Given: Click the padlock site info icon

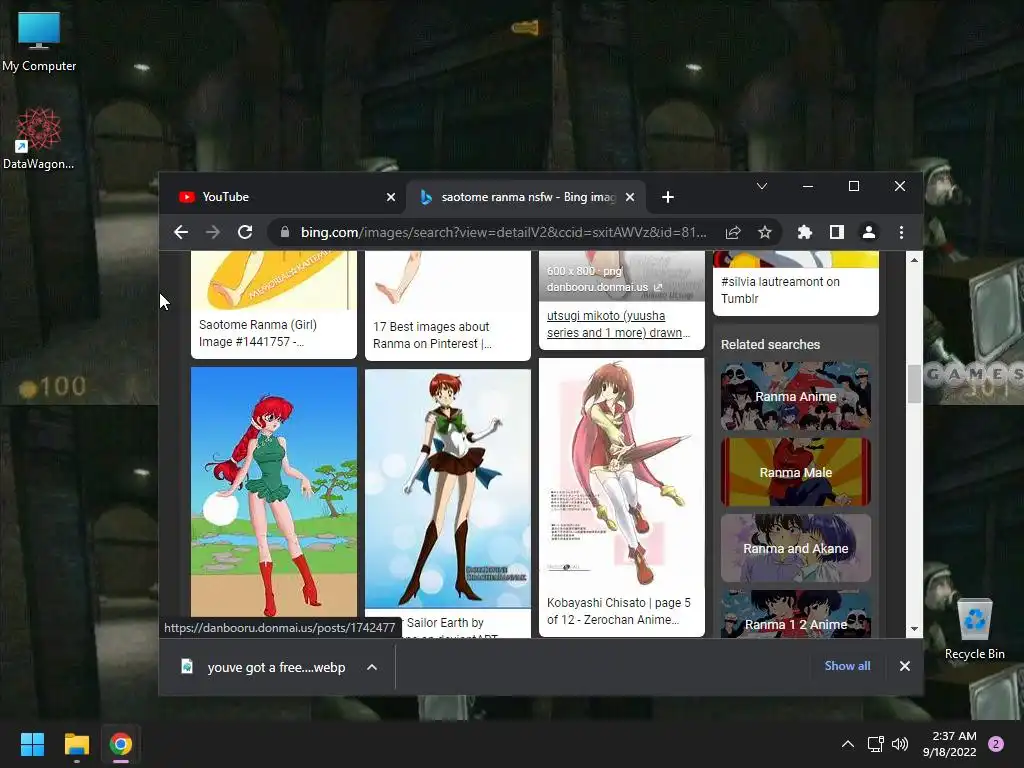Looking at the screenshot, I should tap(285, 232).
